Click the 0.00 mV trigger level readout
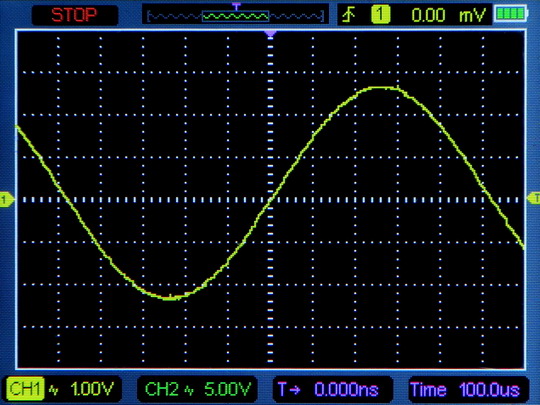 (x=449, y=15)
